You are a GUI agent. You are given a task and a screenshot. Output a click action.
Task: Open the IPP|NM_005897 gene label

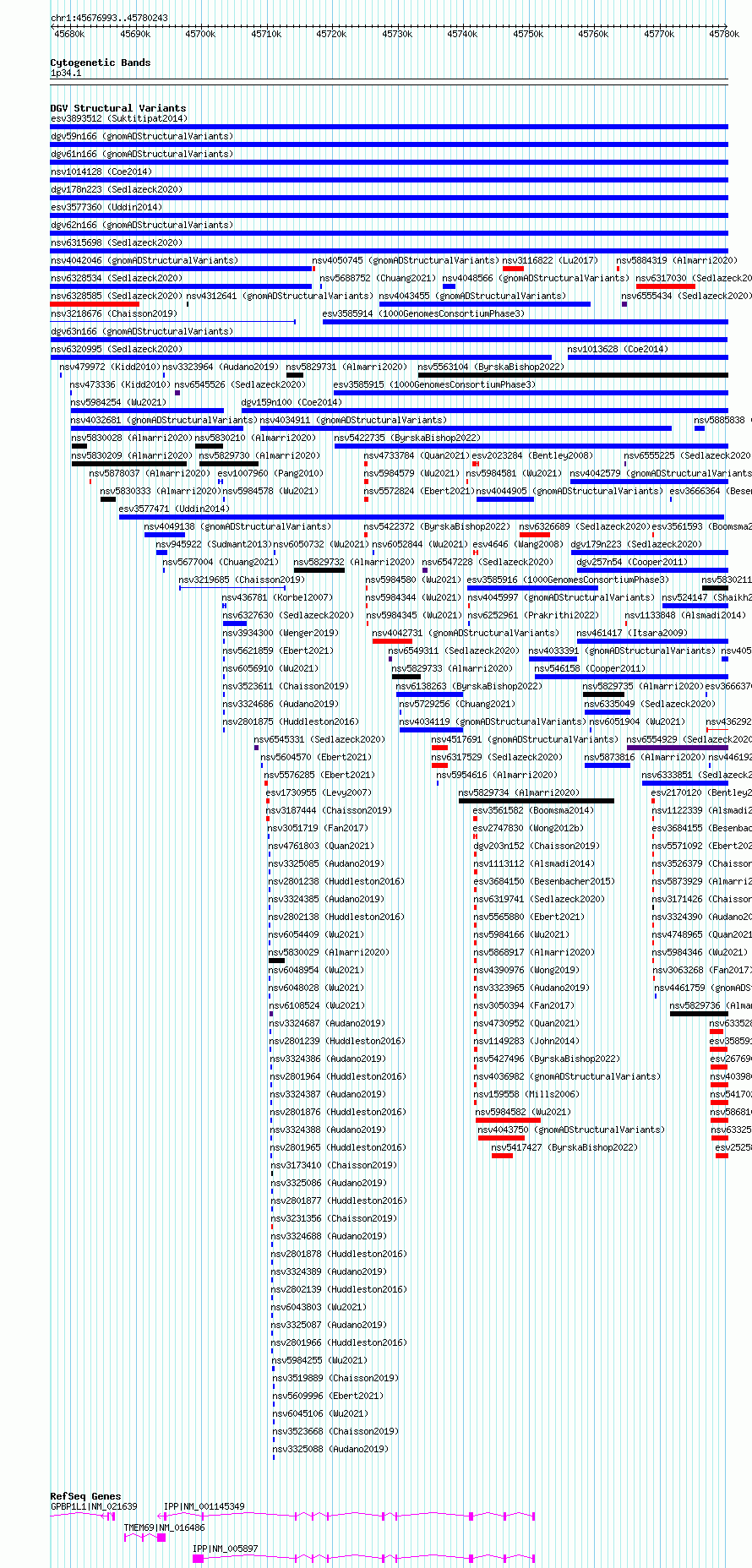(x=226, y=1549)
